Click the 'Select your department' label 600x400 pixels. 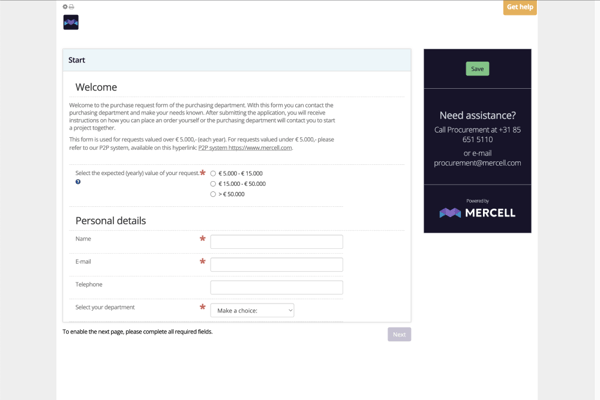click(x=105, y=307)
